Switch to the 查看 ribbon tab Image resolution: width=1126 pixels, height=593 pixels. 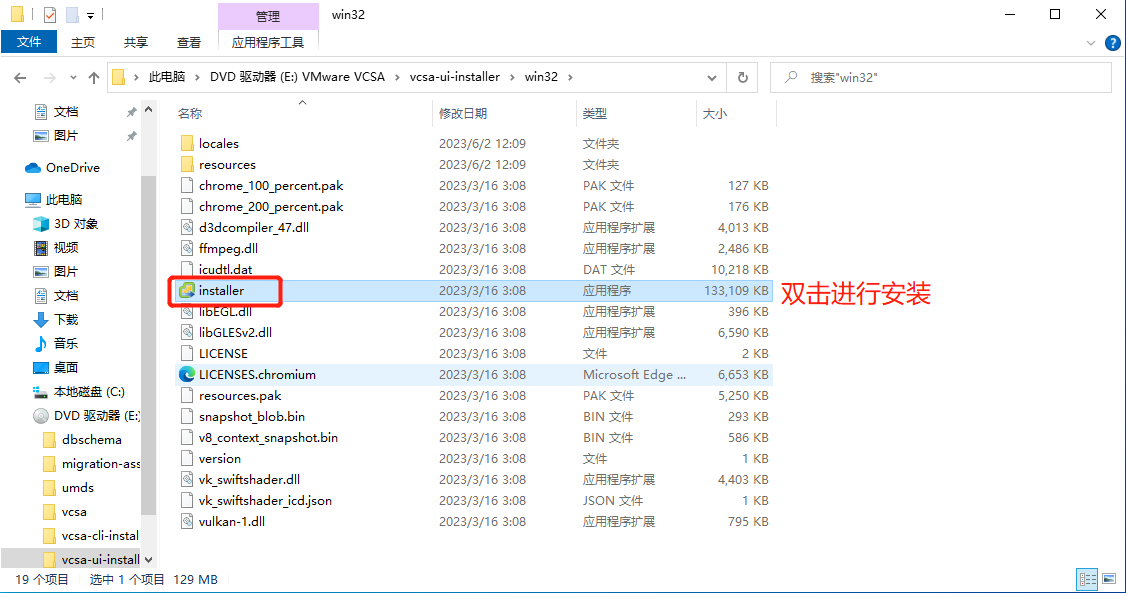pyautogui.click(x=189, y=42)
